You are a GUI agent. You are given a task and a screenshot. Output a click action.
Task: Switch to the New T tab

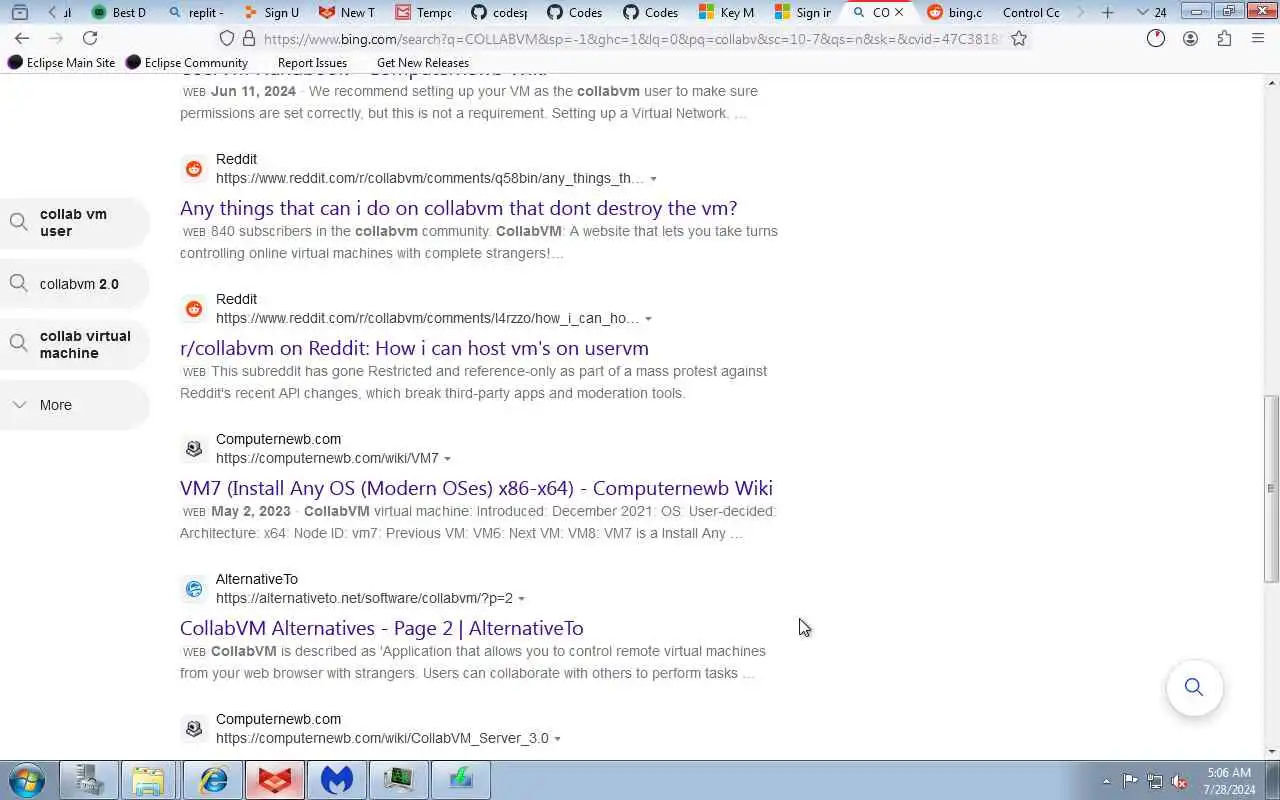click(347, 12)
